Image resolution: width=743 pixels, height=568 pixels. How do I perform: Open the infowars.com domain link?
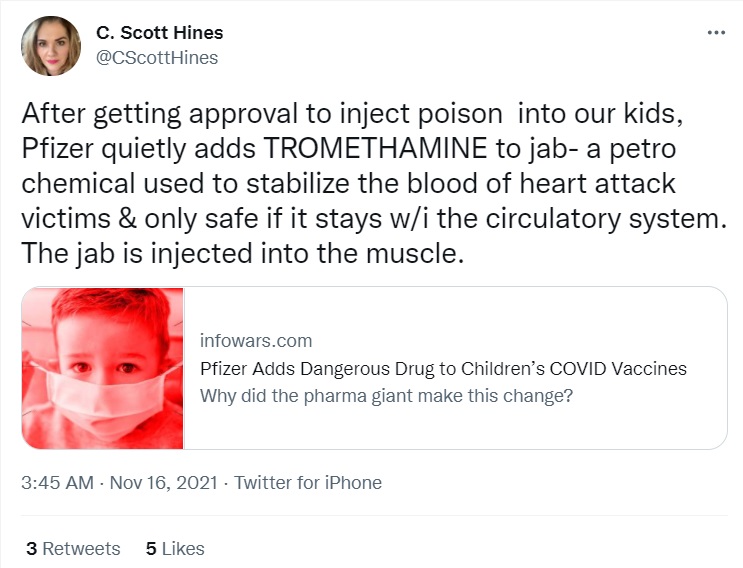(x=256, y=340)
